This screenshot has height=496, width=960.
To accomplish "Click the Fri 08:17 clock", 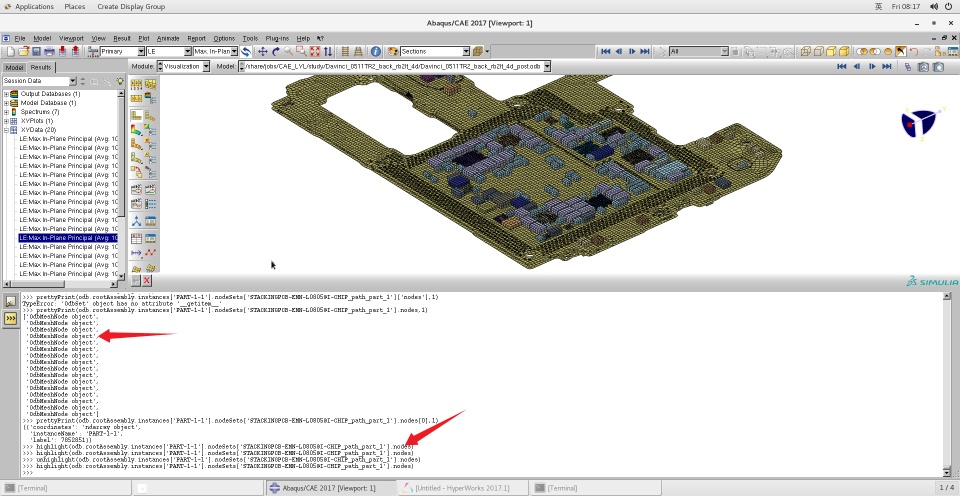I will 906,6.
